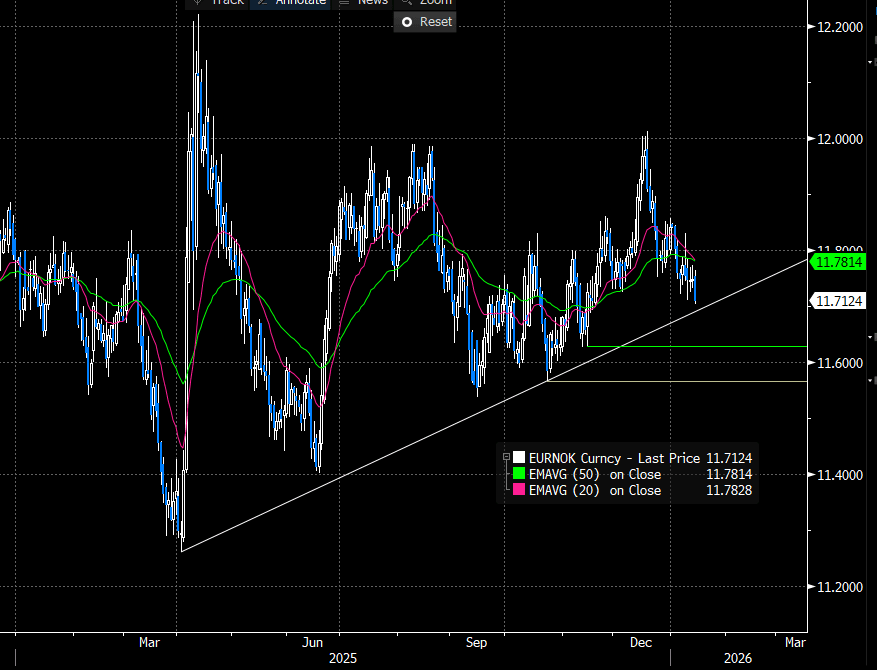The image size is (877, 670).
Task: Click the Dec month label on time axis
Action: pyautogui.click(x=641, y=641)
